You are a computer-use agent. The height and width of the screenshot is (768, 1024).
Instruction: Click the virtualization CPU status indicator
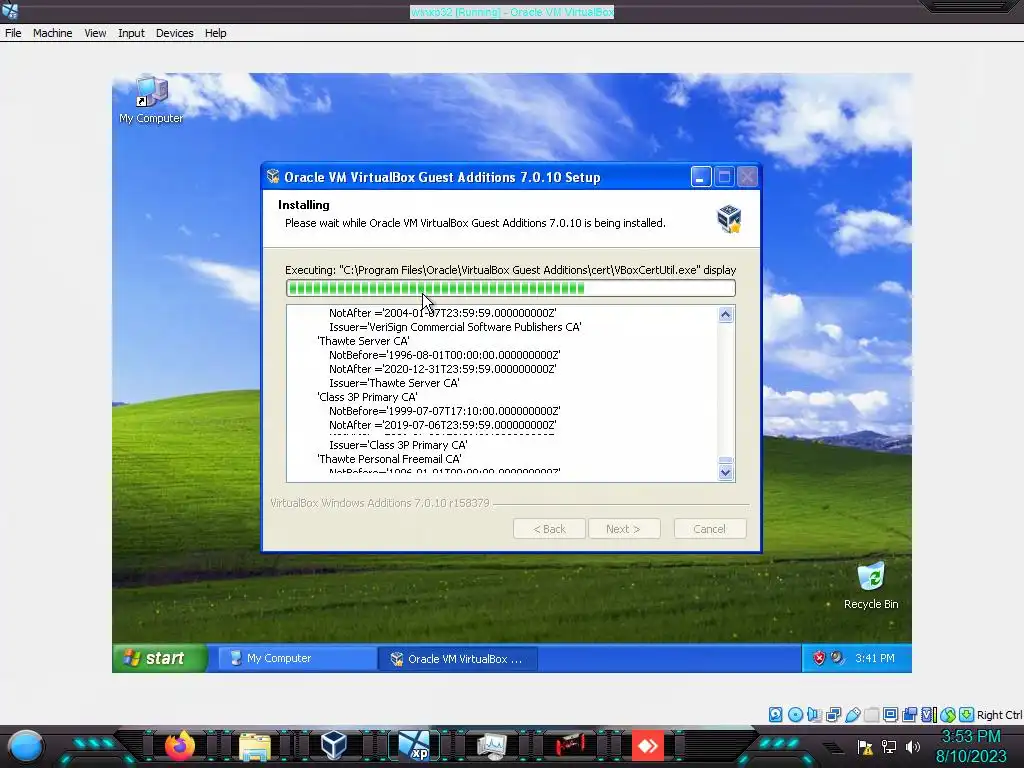(x=928, y=714)
